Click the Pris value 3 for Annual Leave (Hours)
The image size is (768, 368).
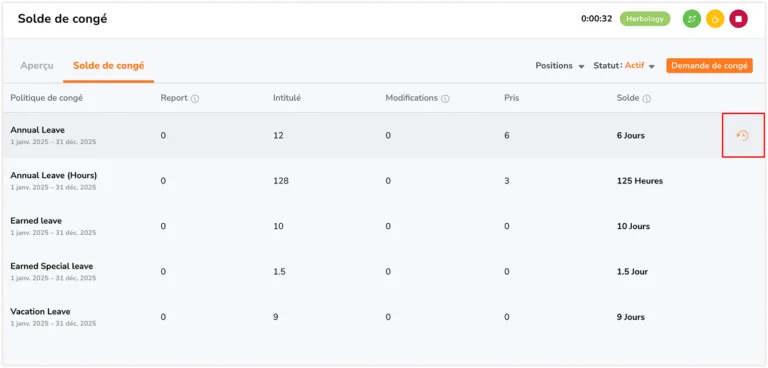coord(506,181)
